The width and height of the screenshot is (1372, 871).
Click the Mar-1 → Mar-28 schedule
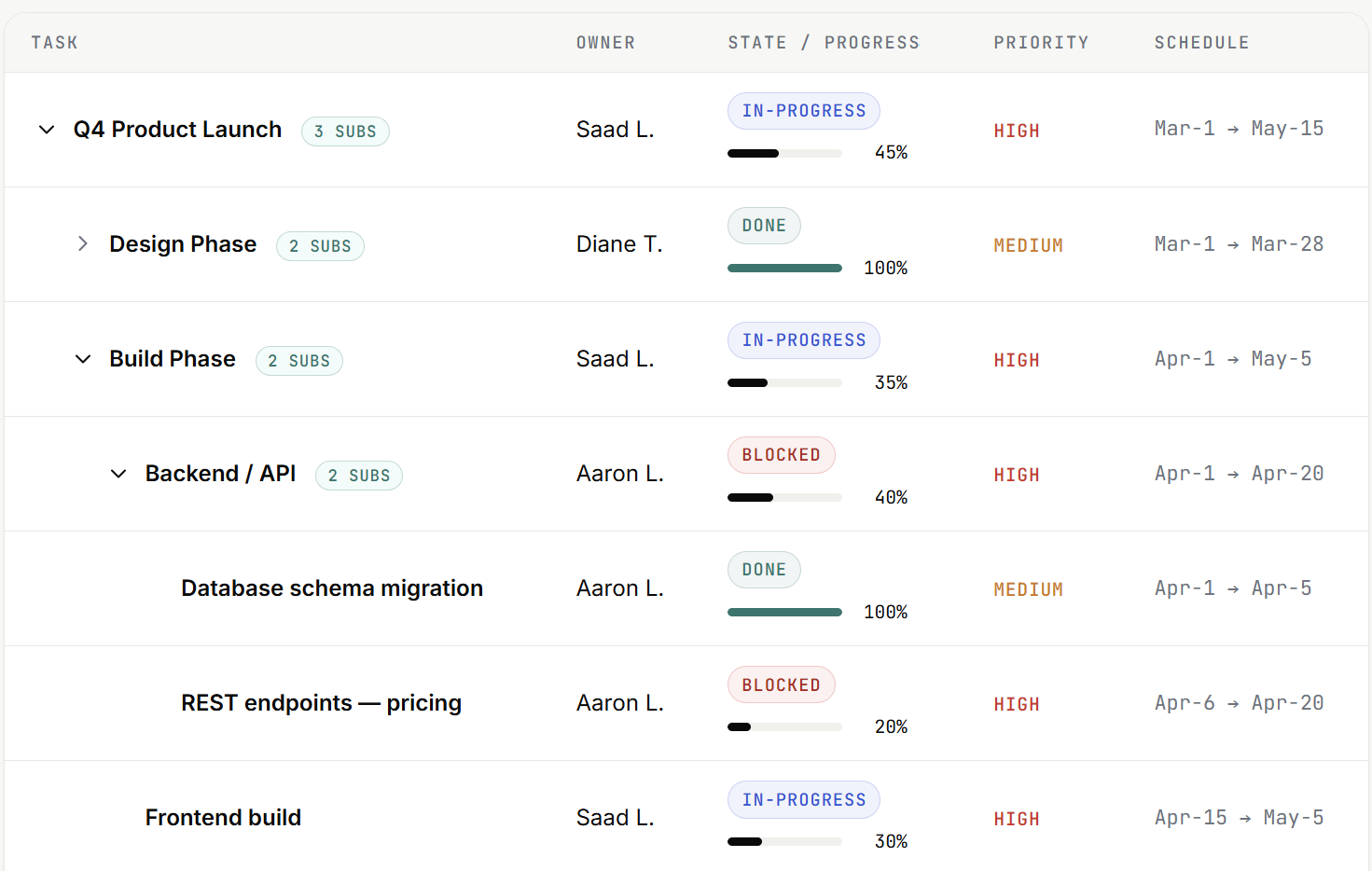tap(1239, 244)
